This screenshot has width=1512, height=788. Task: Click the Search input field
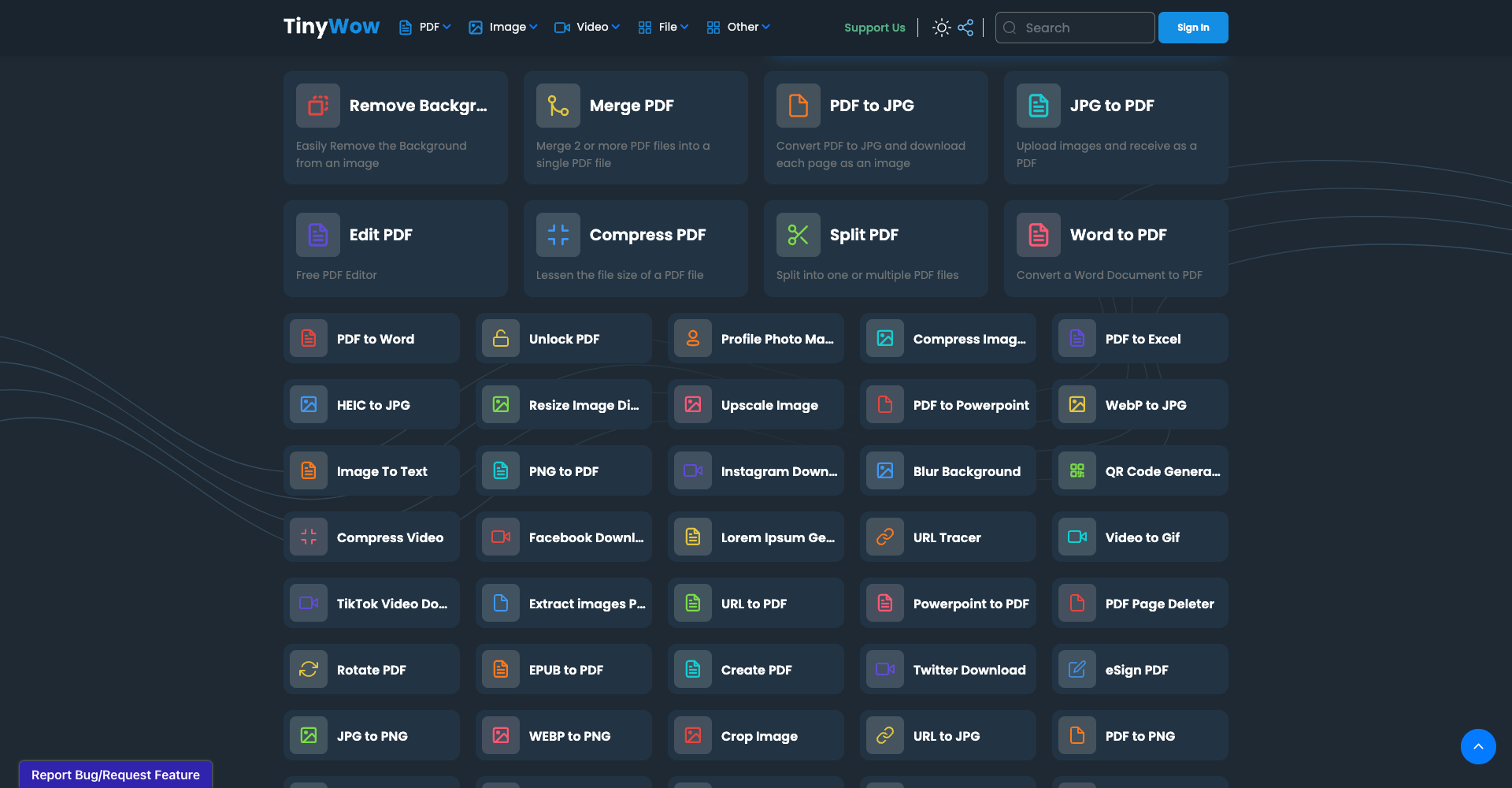(x=1075, y=28)
